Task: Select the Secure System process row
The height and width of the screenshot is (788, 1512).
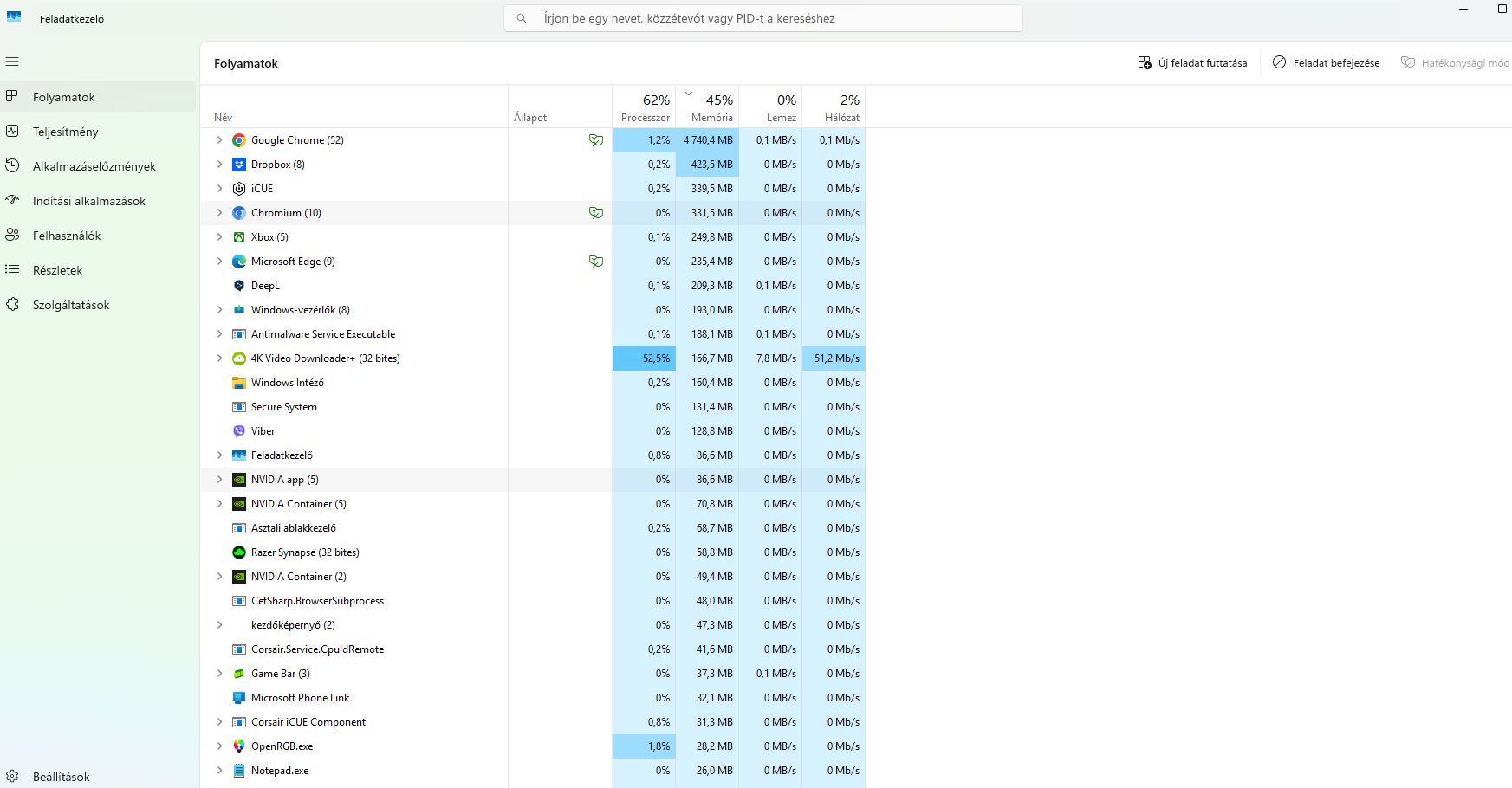Action: tap(533, 407)
